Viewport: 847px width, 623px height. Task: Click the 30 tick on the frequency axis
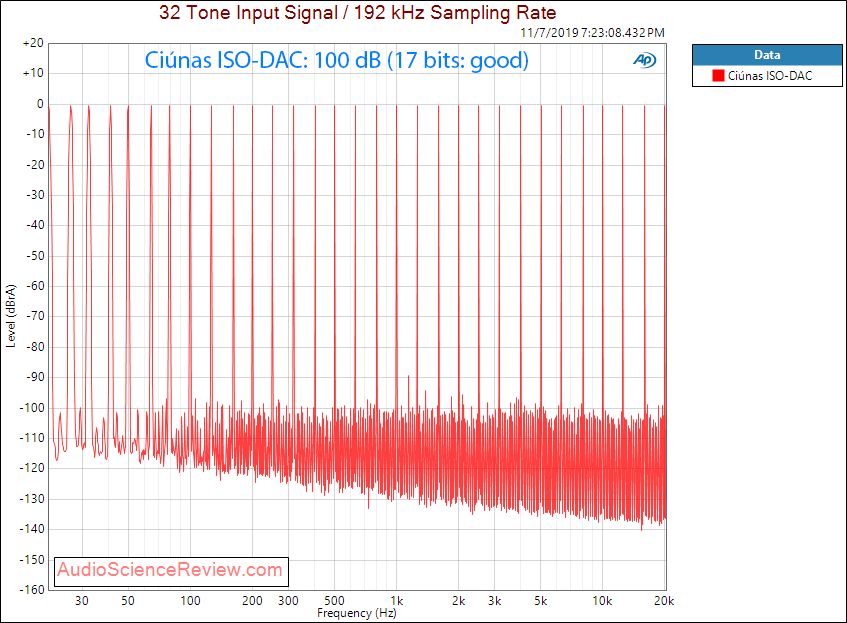click(82, 601)
